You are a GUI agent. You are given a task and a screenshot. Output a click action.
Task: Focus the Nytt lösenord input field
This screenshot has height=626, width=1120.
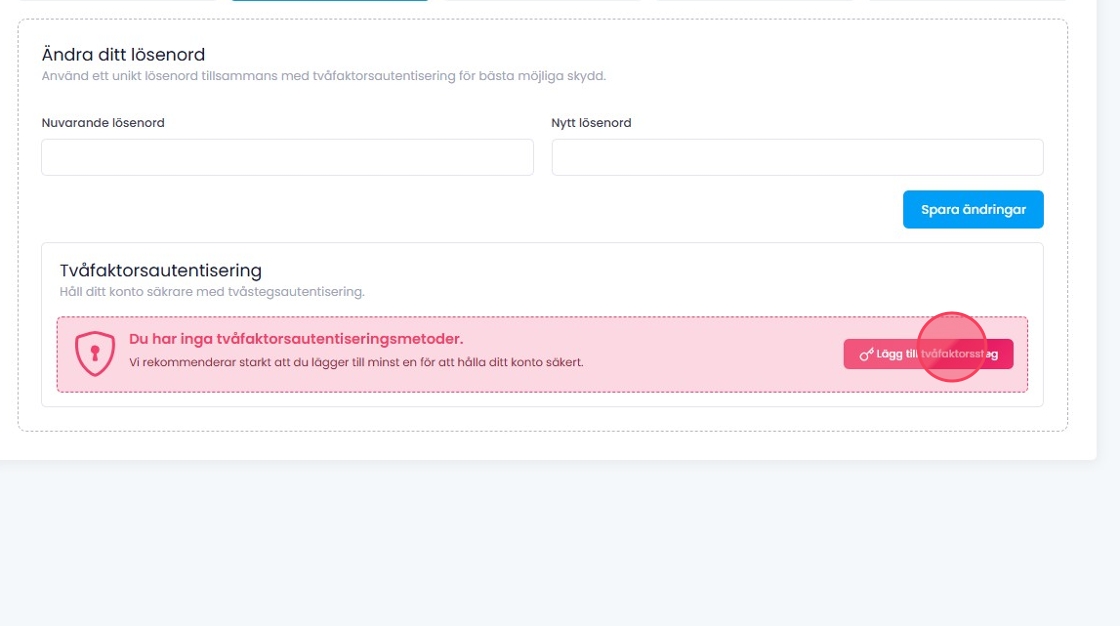797,157
